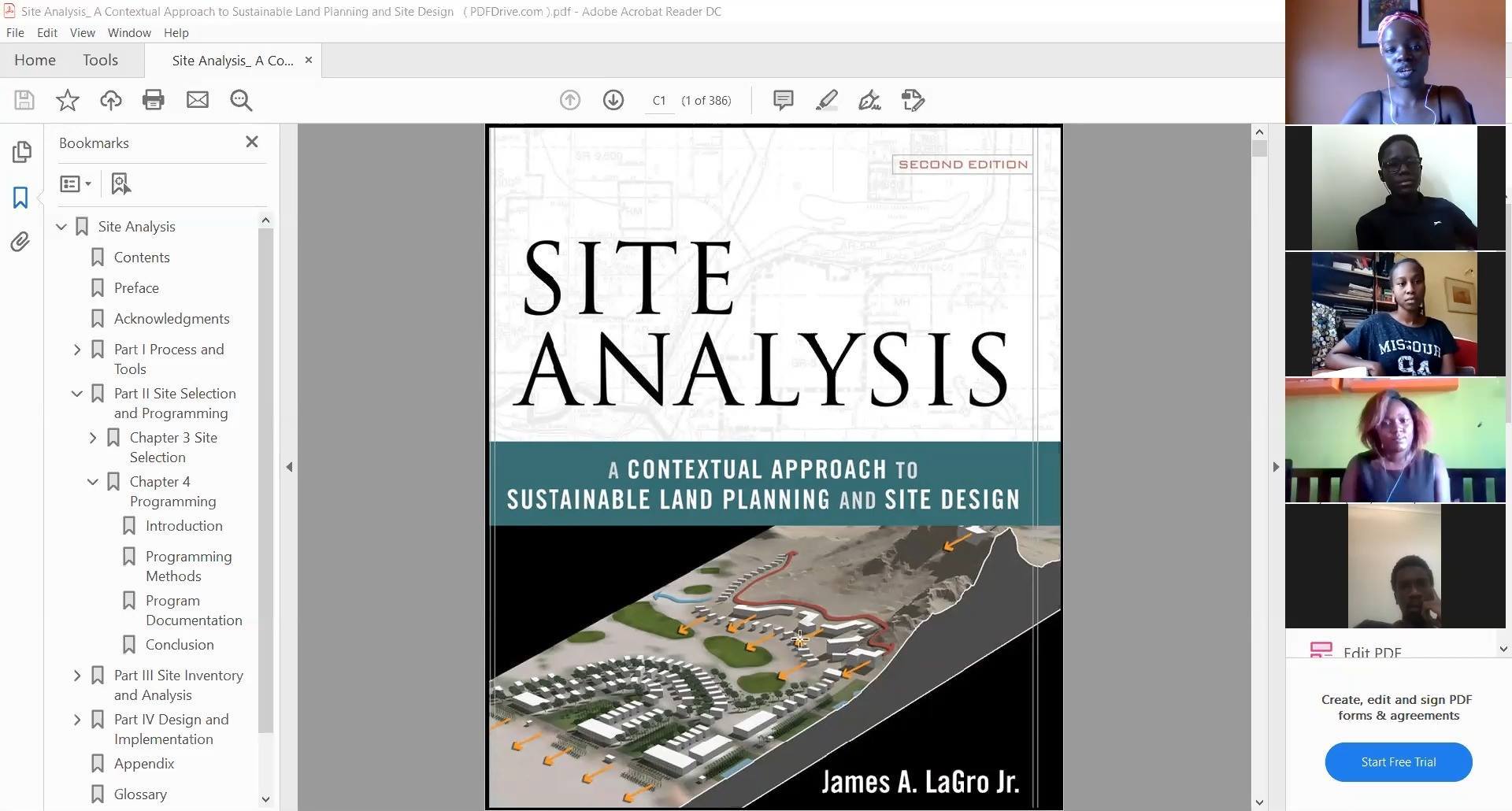The height and width of the screenshot is (811, 1512).
Task: Select the Site Analysis document tab
Action: coord(232,61)
